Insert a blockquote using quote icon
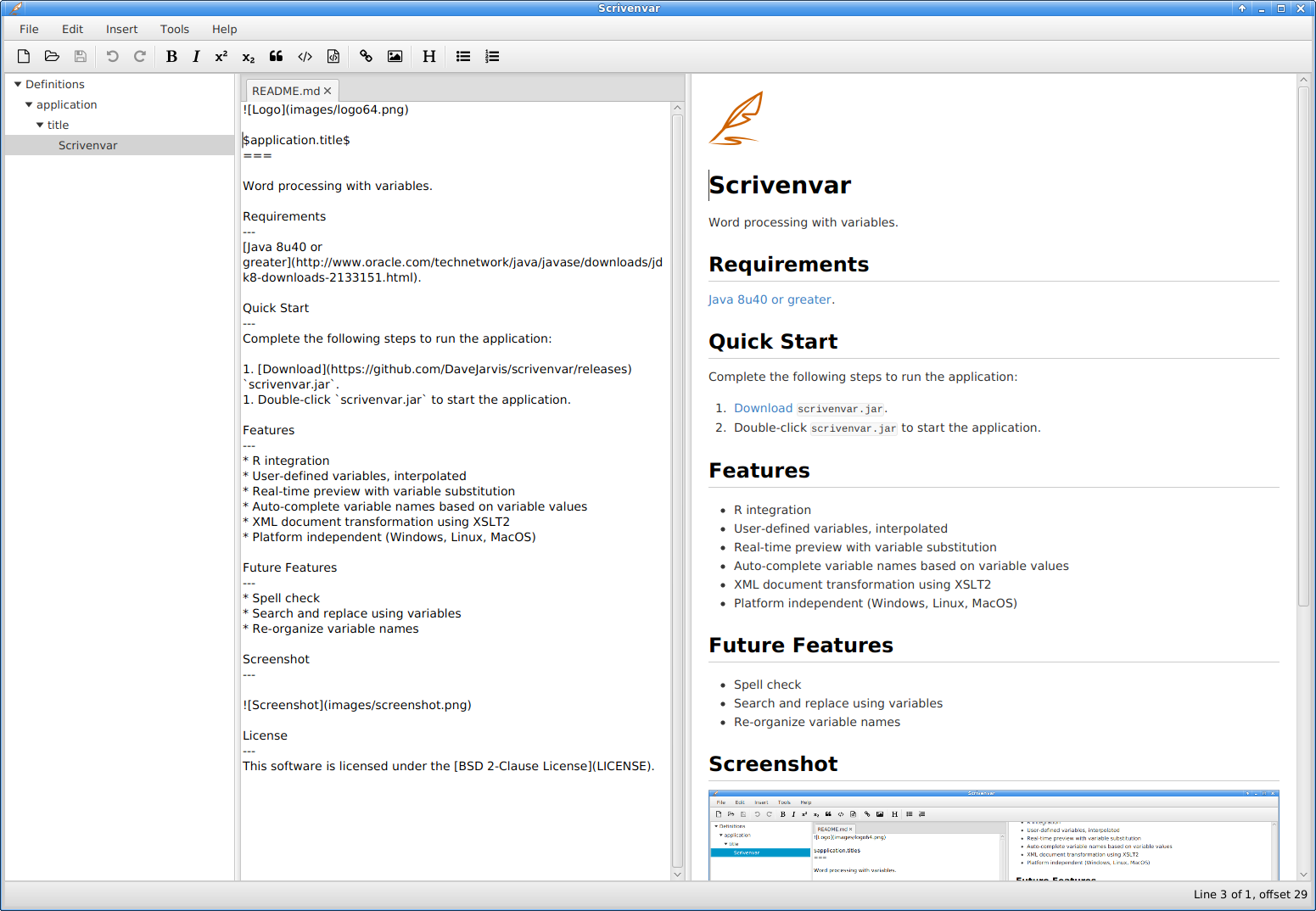Image resolution: width=1316 pixels, height=911 pixels. click(277, 57)
